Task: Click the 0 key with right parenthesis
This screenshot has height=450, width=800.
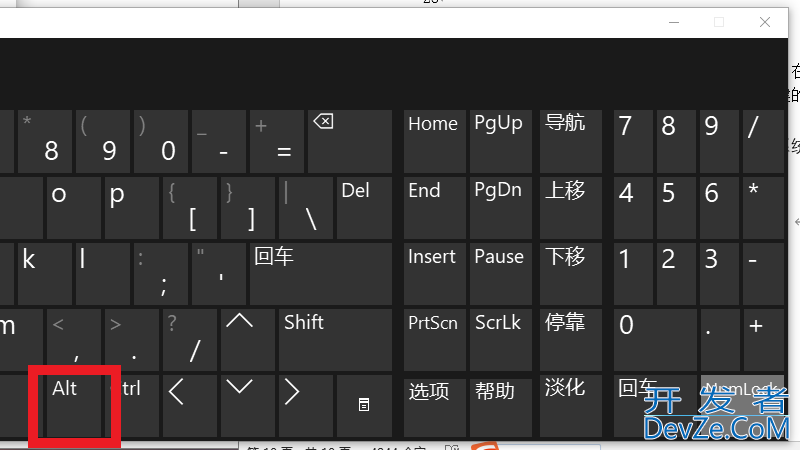Action: 161,142
